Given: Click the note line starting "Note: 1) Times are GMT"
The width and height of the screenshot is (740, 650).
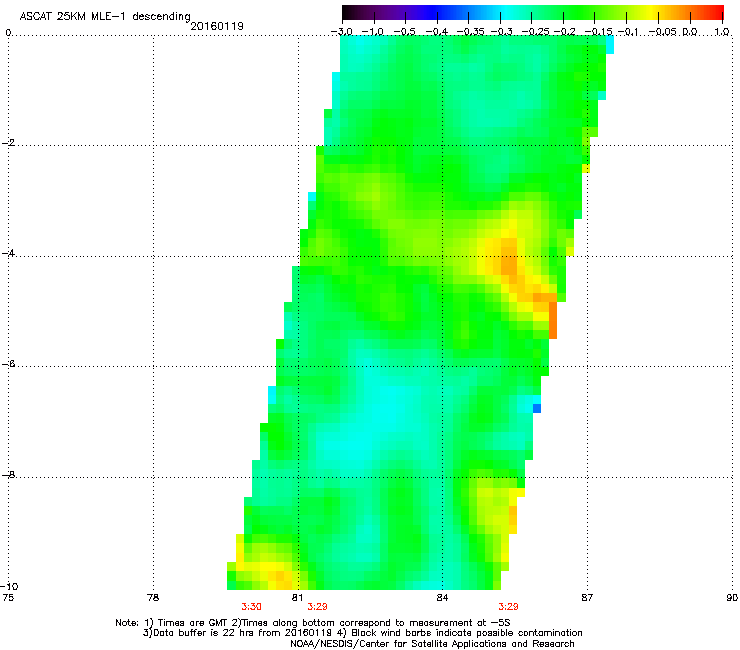Looking at the screenshot, I should 313,623.
